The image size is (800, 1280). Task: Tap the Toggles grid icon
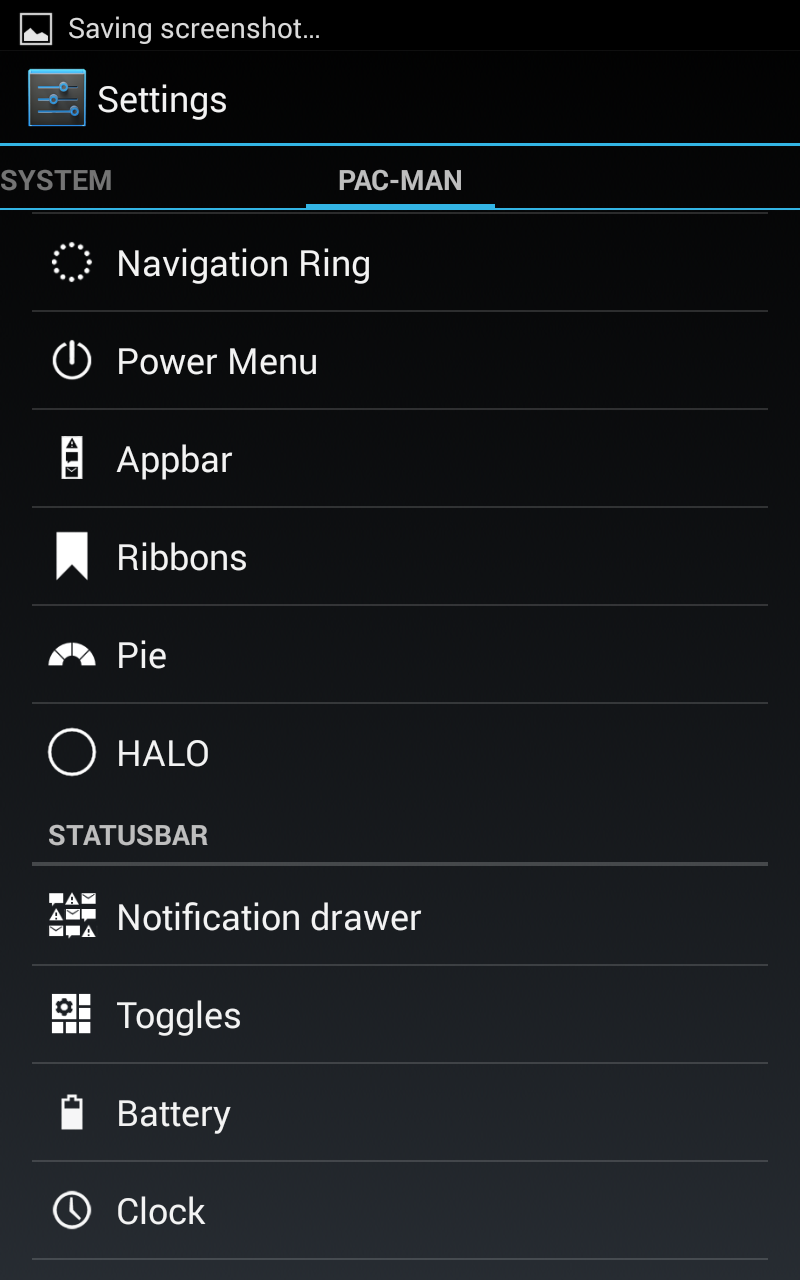72,1014
